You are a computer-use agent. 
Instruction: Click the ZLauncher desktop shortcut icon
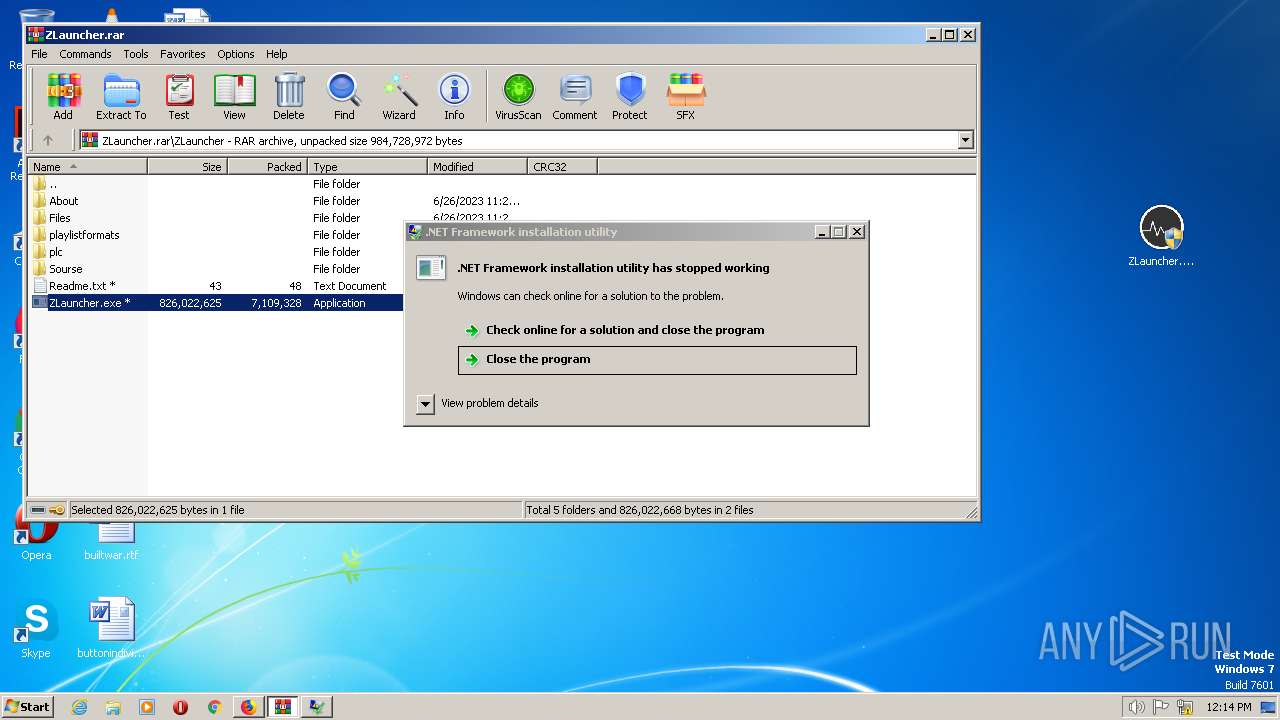1161,237
